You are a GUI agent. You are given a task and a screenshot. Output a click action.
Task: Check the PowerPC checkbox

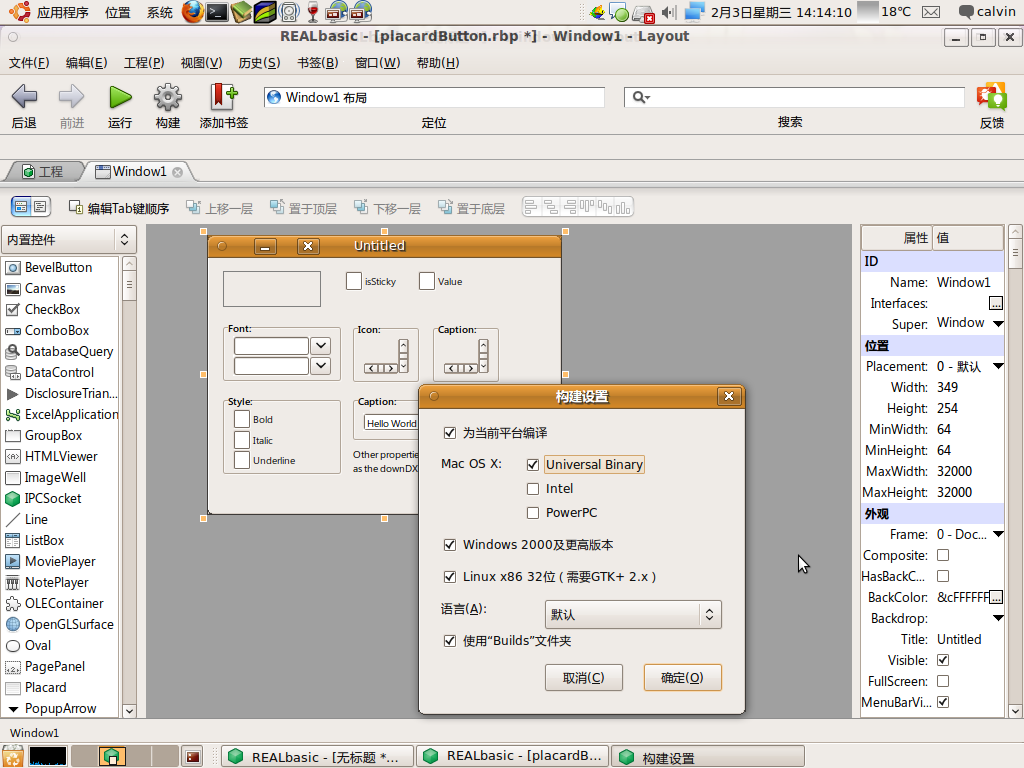(533, 513)
